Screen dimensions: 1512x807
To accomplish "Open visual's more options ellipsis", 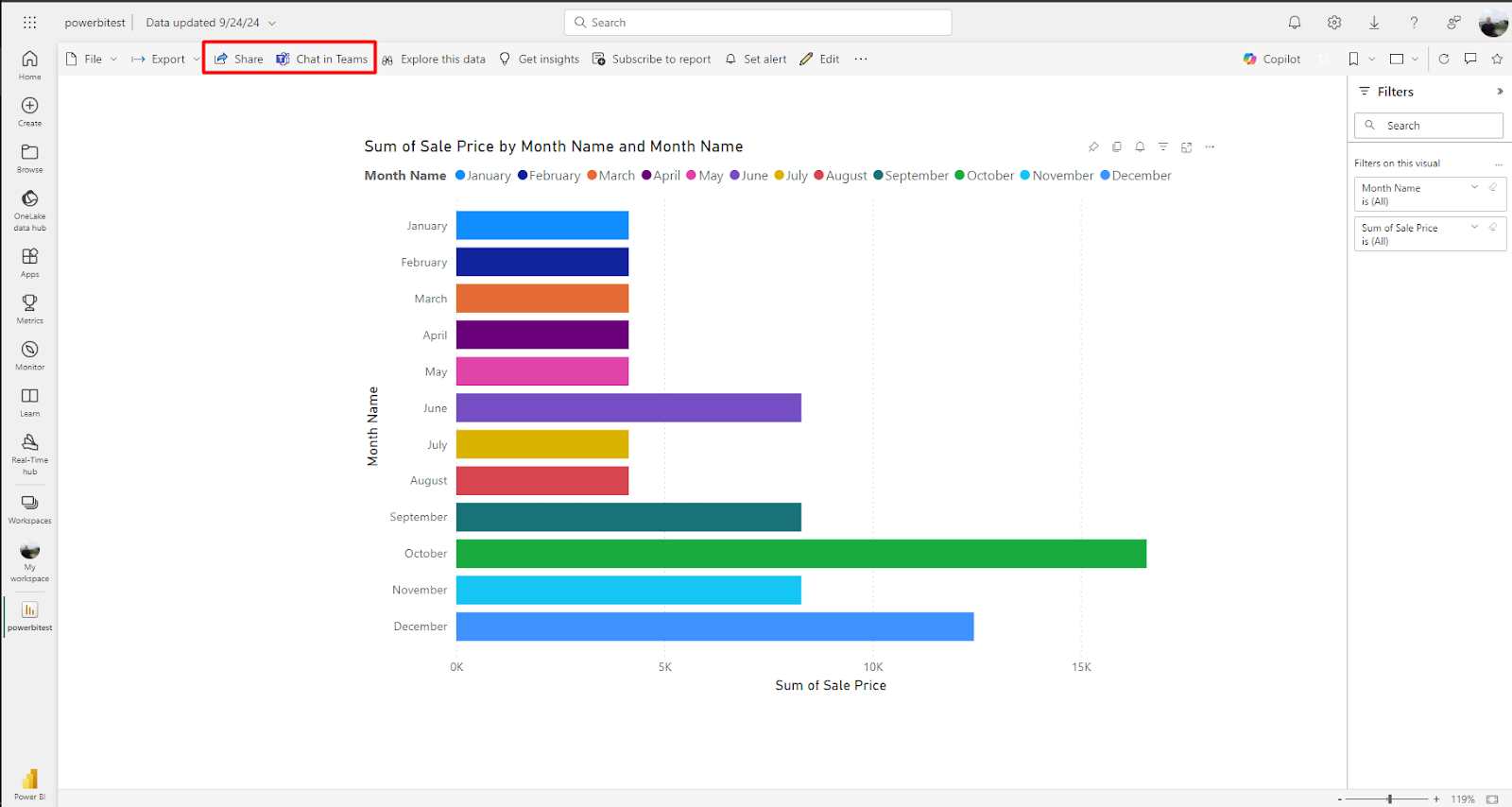I will 1210,146.
